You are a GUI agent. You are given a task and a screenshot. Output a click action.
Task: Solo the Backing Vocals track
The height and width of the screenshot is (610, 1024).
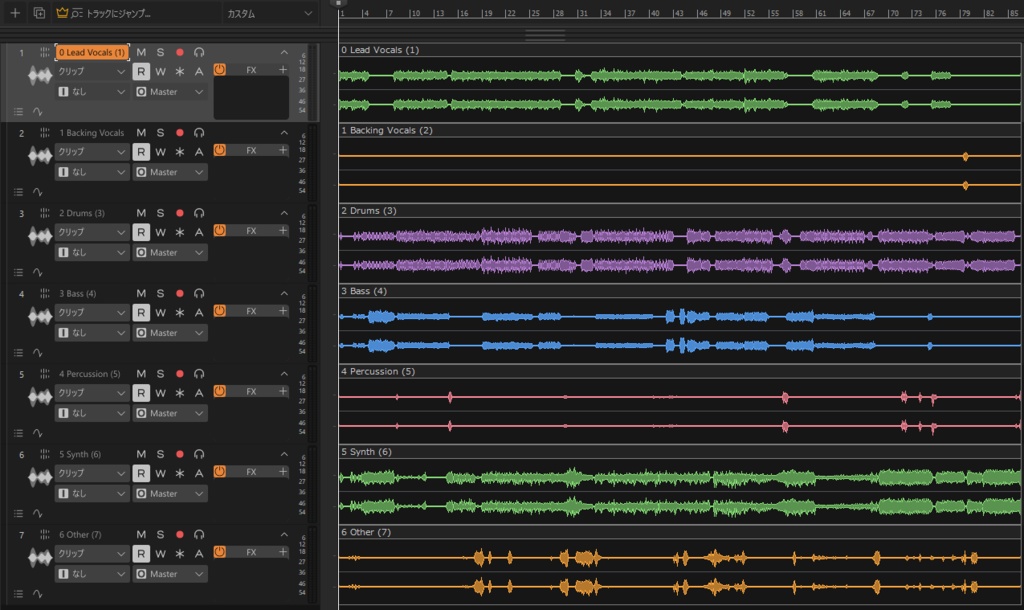(x=160, y=133)
